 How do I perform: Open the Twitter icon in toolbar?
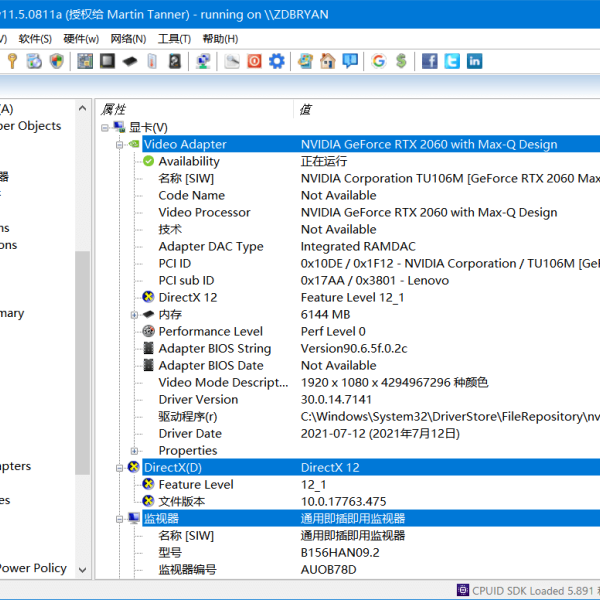(452, 61)
